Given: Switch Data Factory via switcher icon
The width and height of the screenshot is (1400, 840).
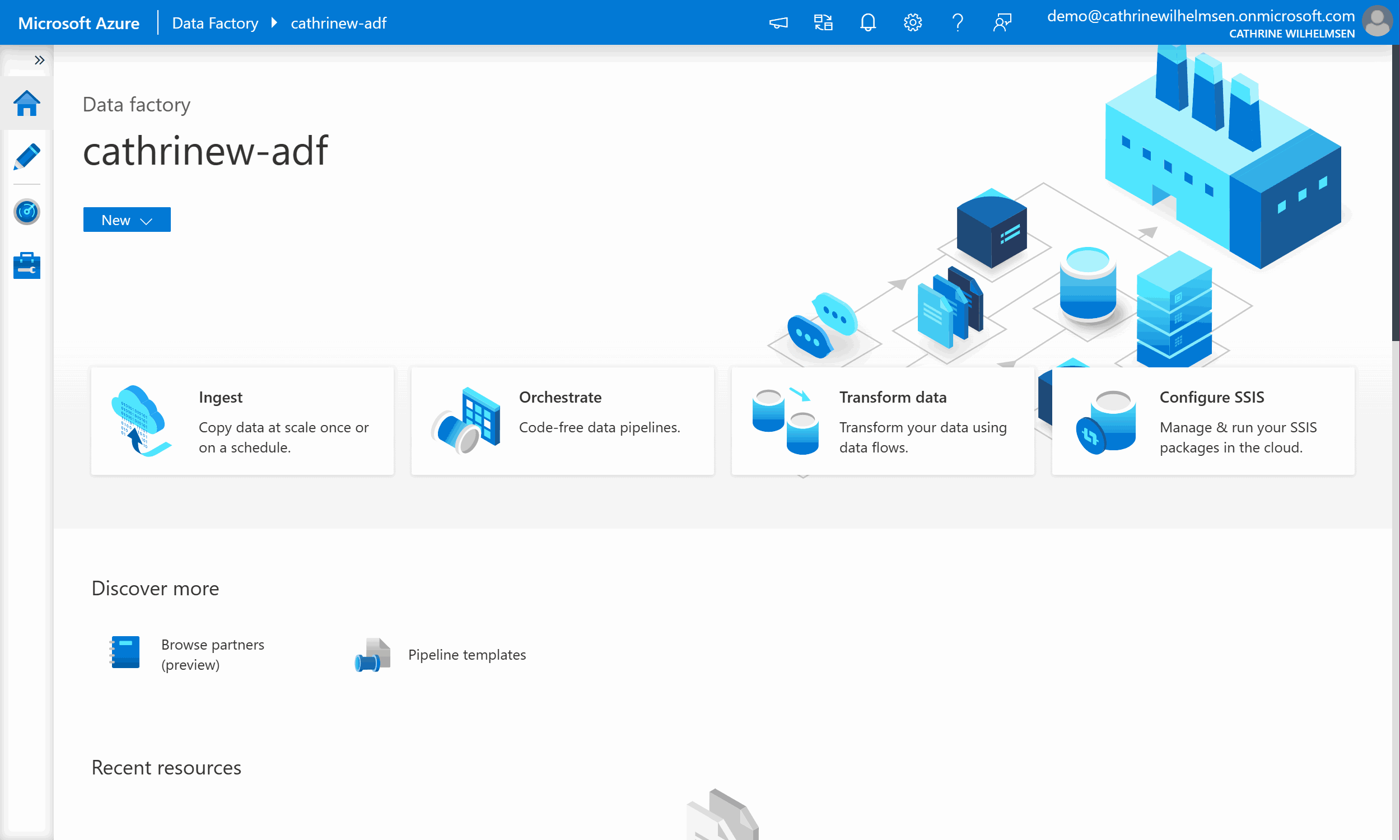Looking at the screenshot, I should (823, 22).
